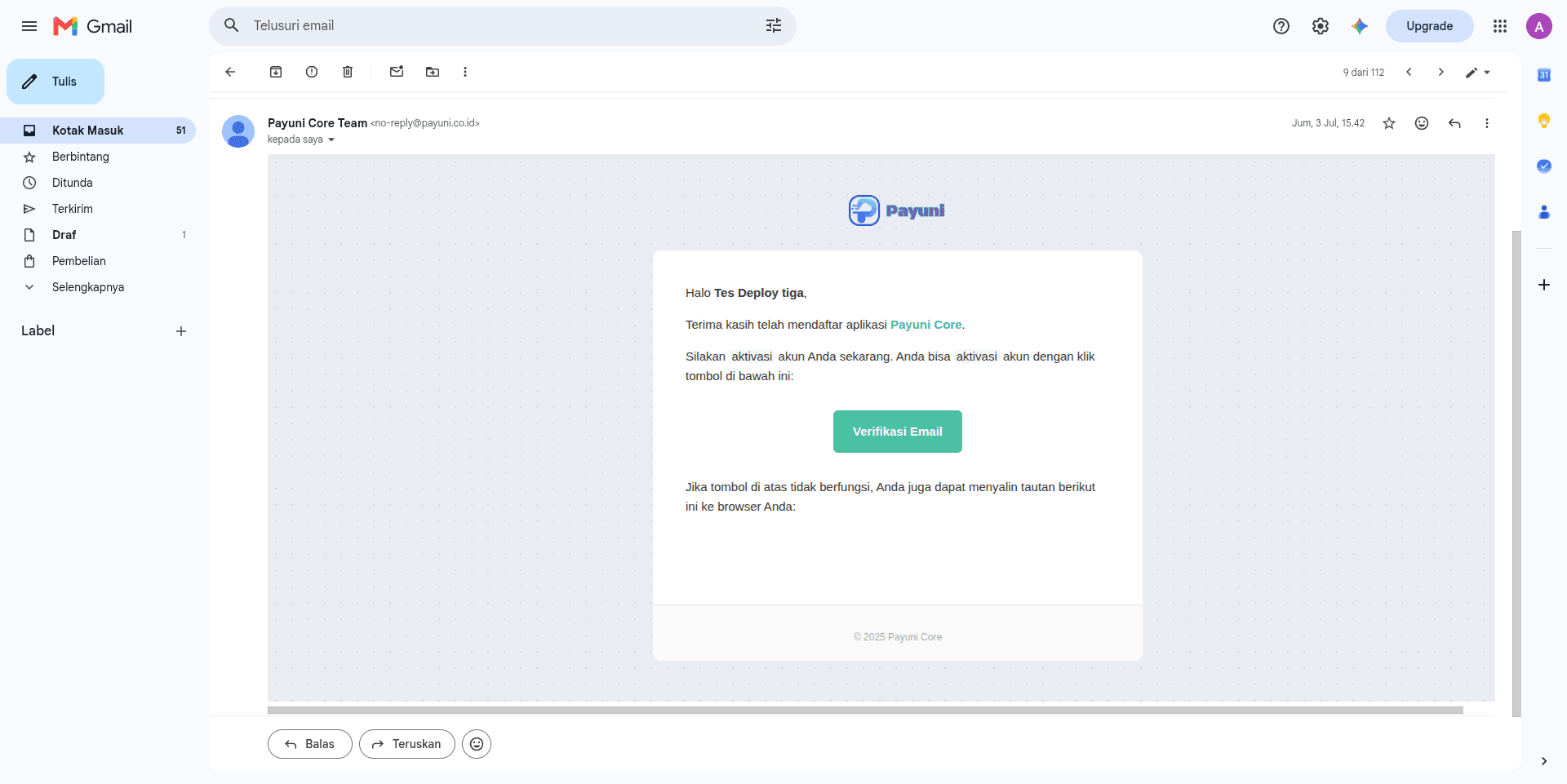Hide the side panel chevron
This screenshot has height=784, width=1567.
1544,761
